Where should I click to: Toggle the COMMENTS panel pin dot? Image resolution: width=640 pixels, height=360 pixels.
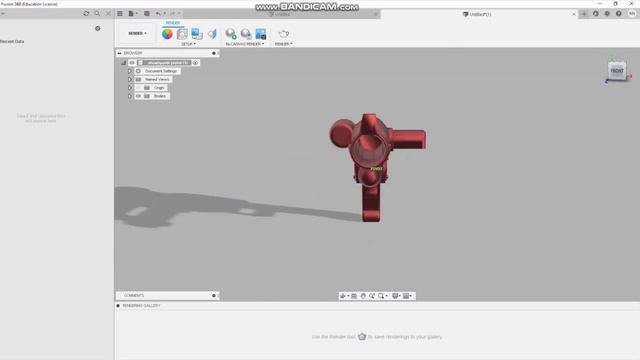pos(213,296)
